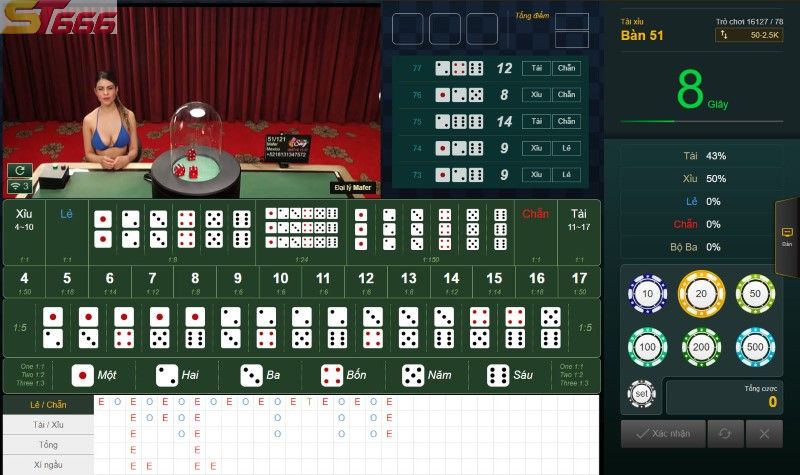Image resolution: width=800 pixels, height=475 pixels.
Task: Switch to Tài / Xỉu history tab
Action: pos(48,424)
